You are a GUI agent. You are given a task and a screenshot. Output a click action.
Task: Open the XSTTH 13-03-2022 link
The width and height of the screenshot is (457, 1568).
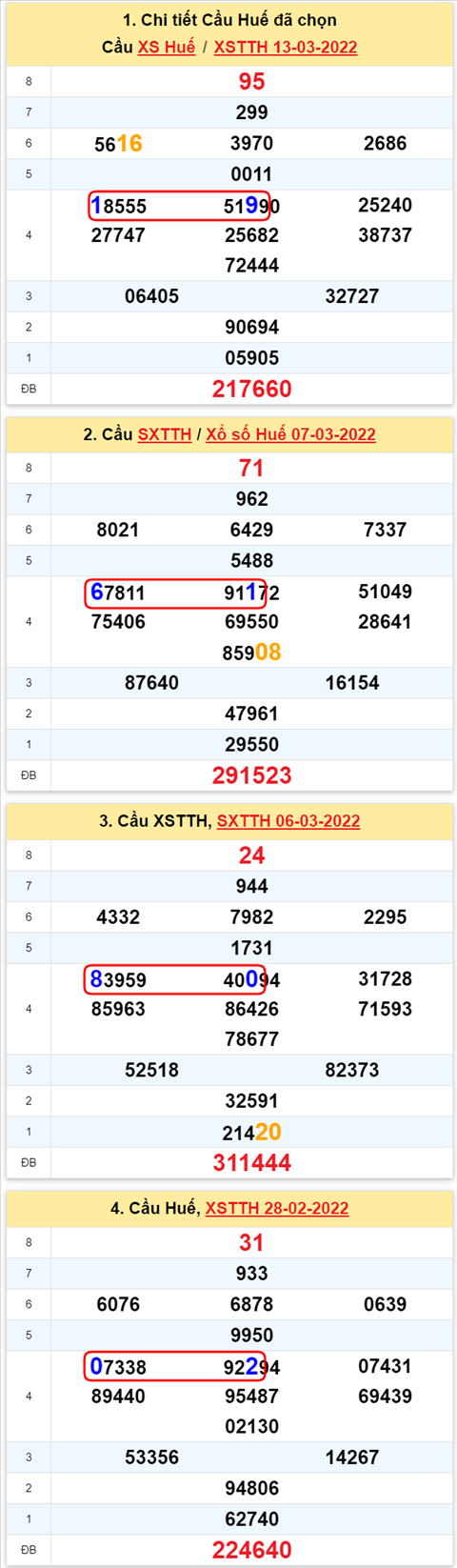[286, 47]
